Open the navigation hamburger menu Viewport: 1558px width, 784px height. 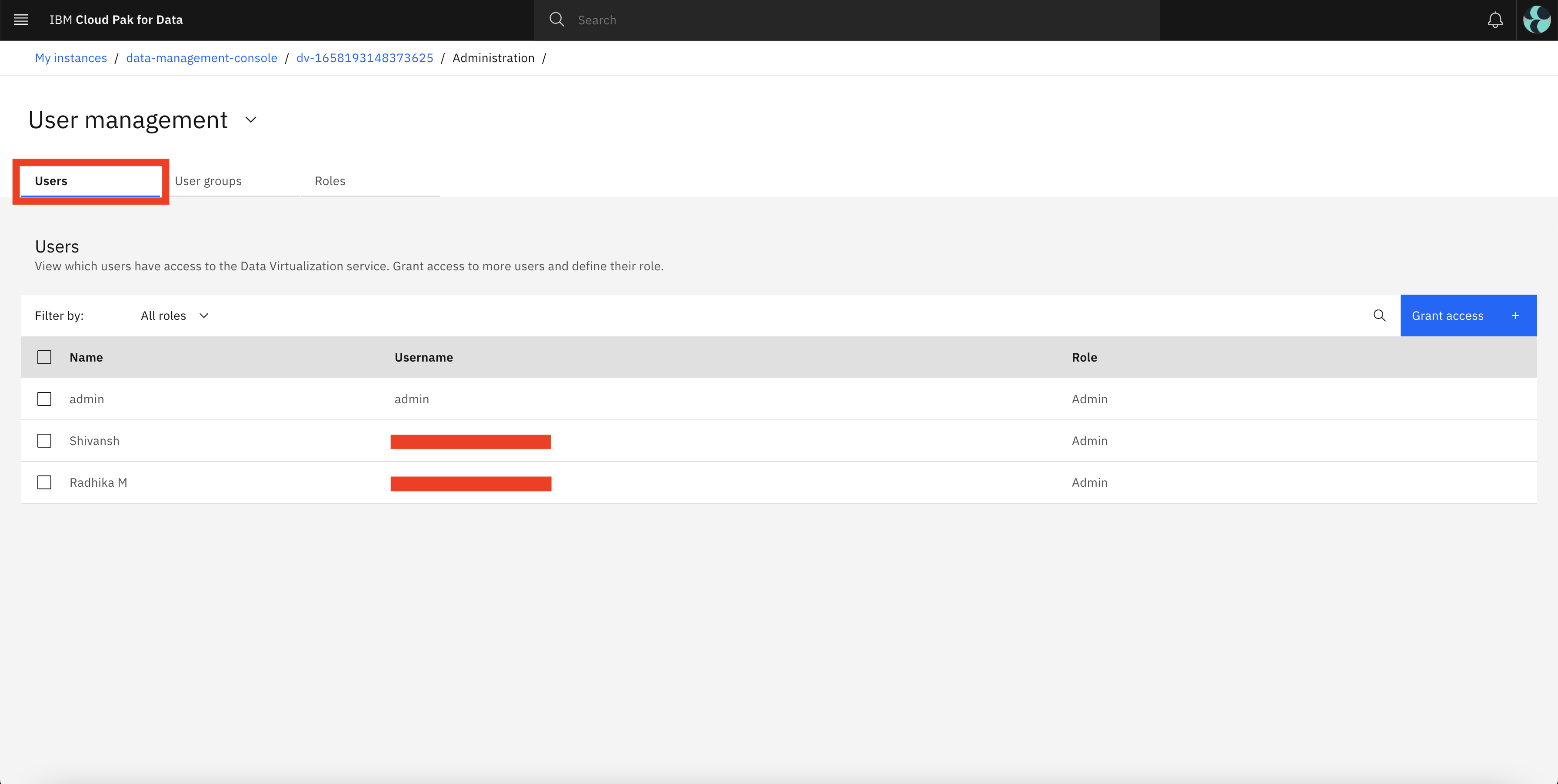tap(20, 20)
